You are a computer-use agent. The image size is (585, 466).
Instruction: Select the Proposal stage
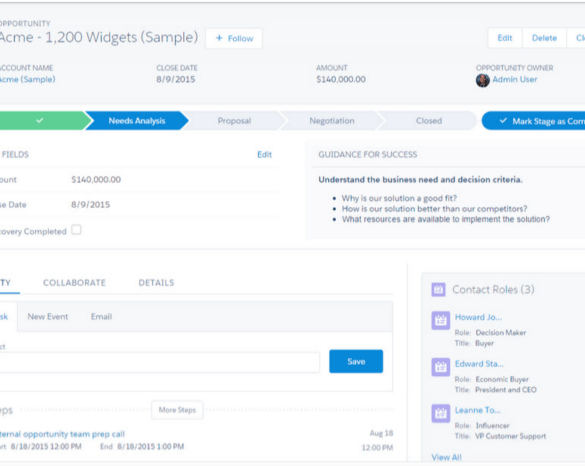(x=234, y=121)
